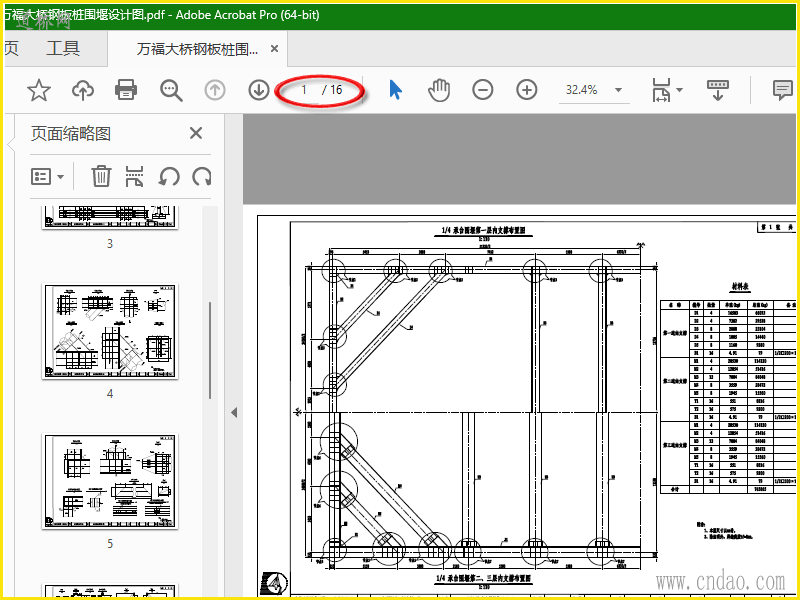The width and height of the screenshot is (800, 600).
Task: Click the 材料表 table heading
Action: (x=738, y=288)
